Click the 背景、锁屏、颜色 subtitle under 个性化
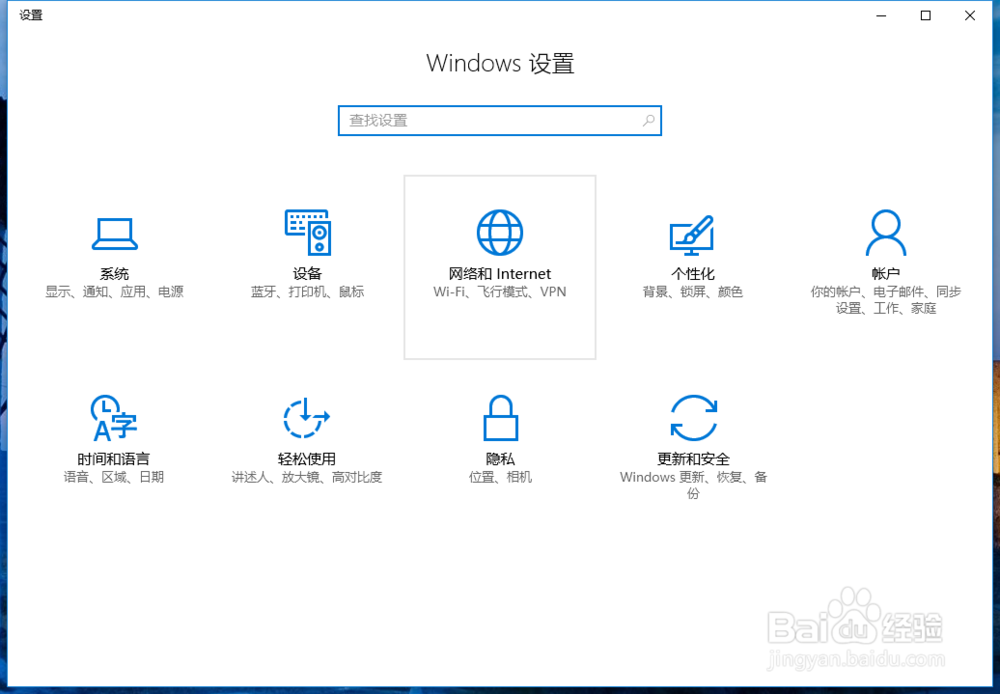This screenshot has width=1000, height=694. click(x=692, y=291)
